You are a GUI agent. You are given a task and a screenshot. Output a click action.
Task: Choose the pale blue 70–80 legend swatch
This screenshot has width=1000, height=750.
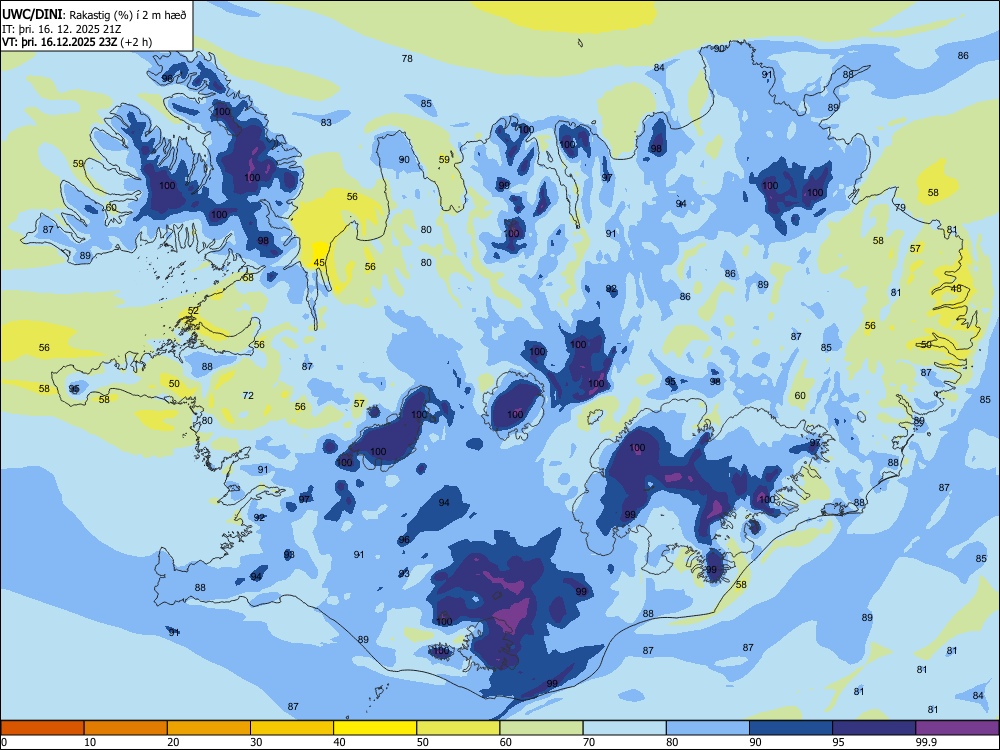coord(624,728)
